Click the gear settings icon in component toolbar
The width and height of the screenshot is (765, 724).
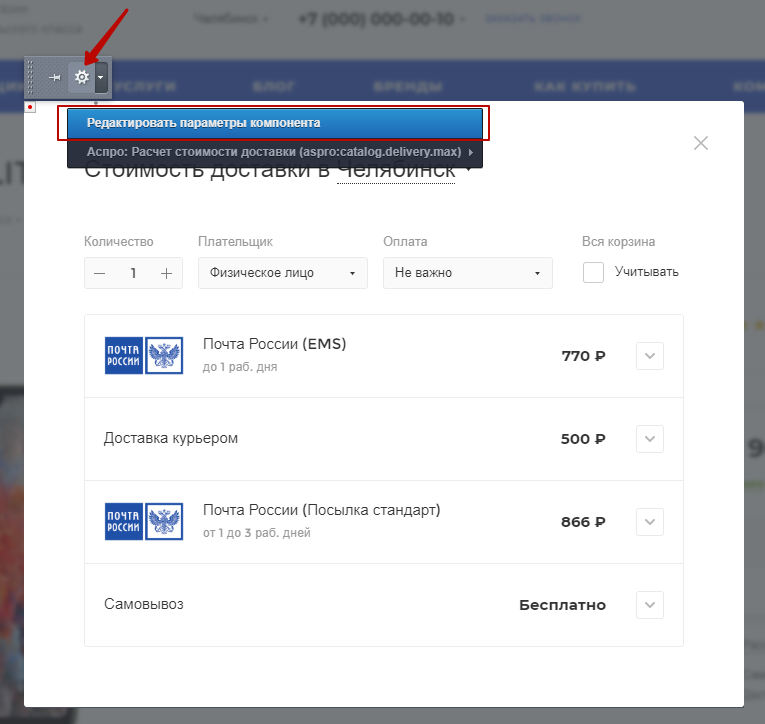(81, 77)
